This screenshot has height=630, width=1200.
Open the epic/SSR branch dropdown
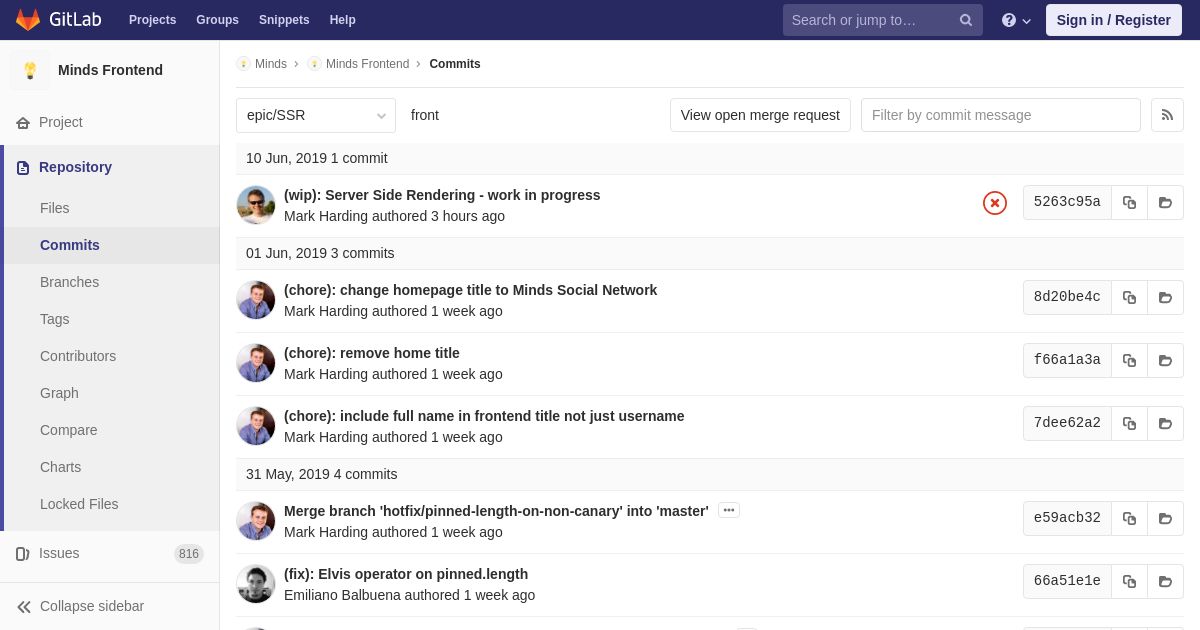pos(316,115)
